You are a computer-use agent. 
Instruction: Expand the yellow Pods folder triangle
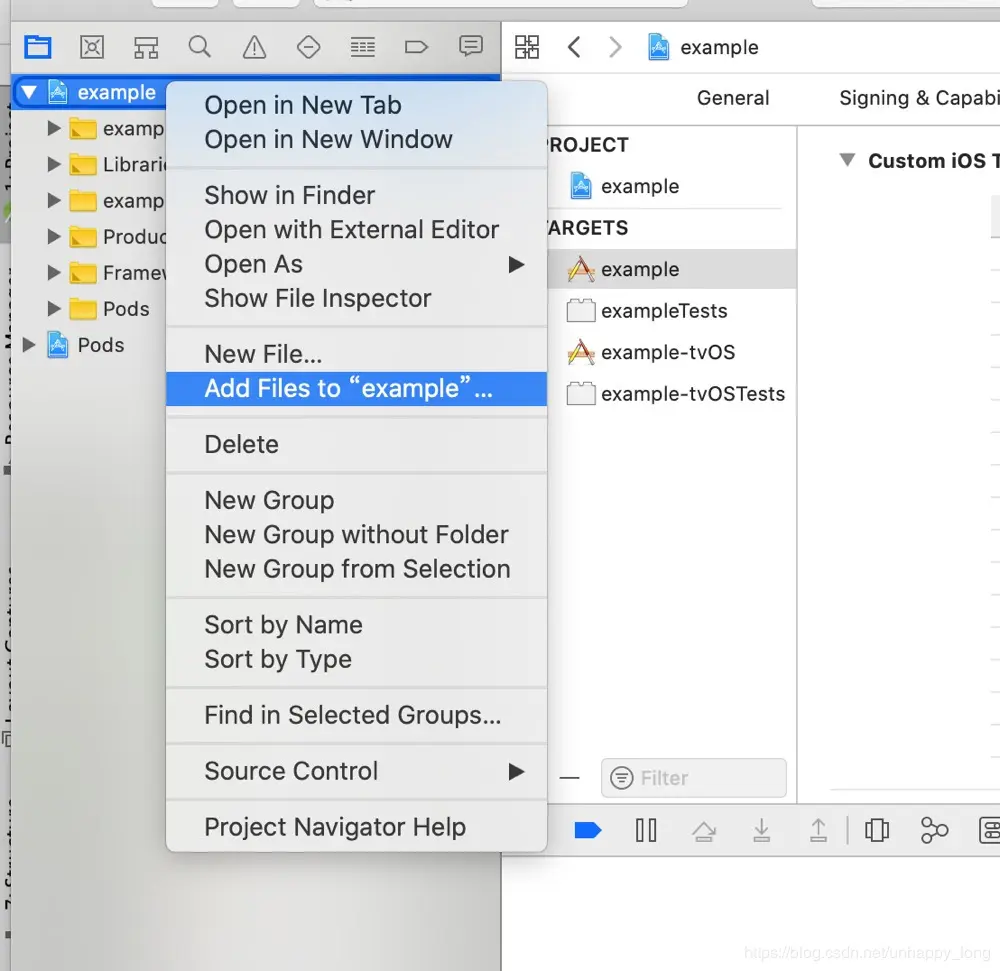pos(54,309)
